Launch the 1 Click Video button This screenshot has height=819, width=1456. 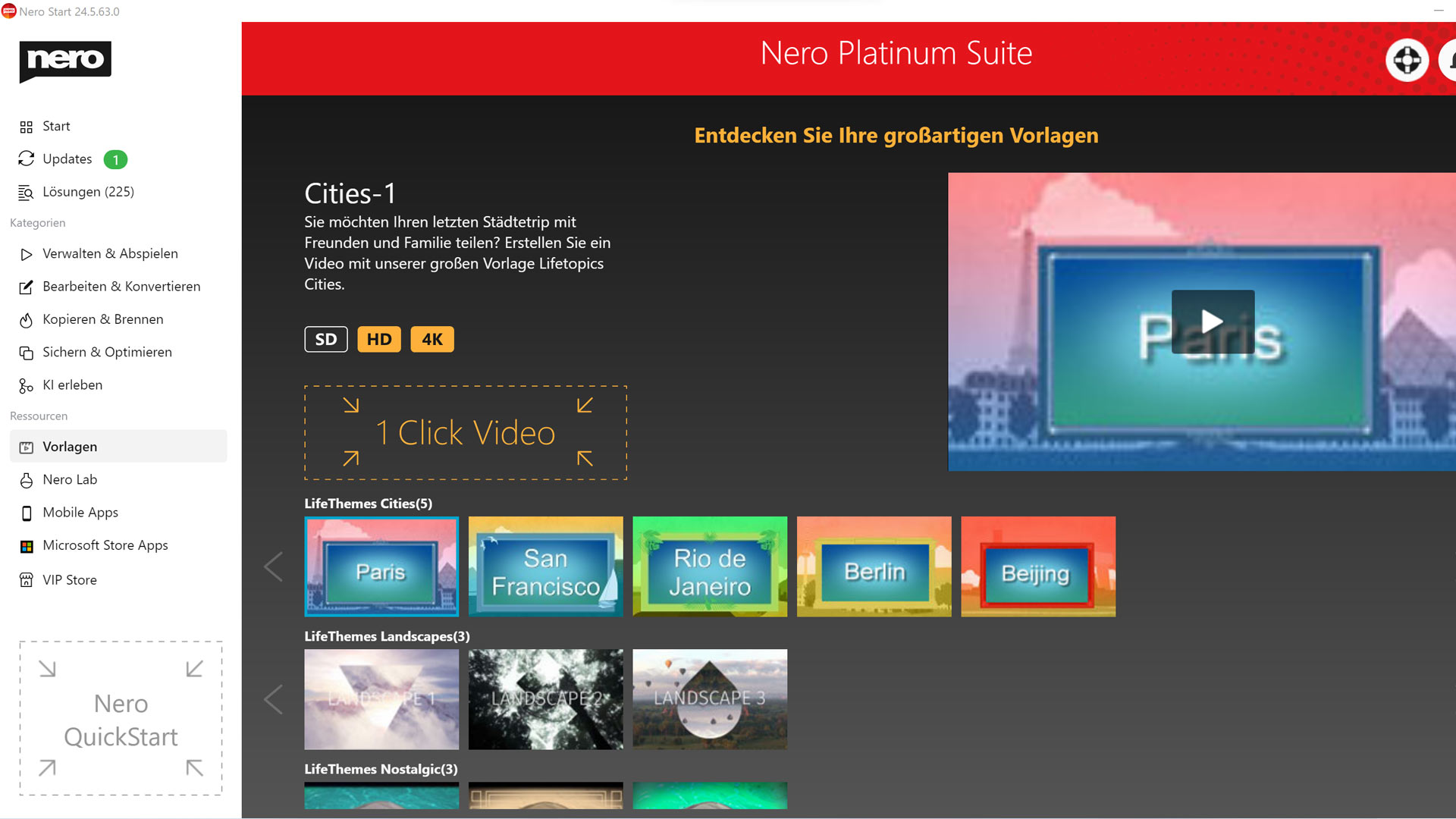[466, 433]
